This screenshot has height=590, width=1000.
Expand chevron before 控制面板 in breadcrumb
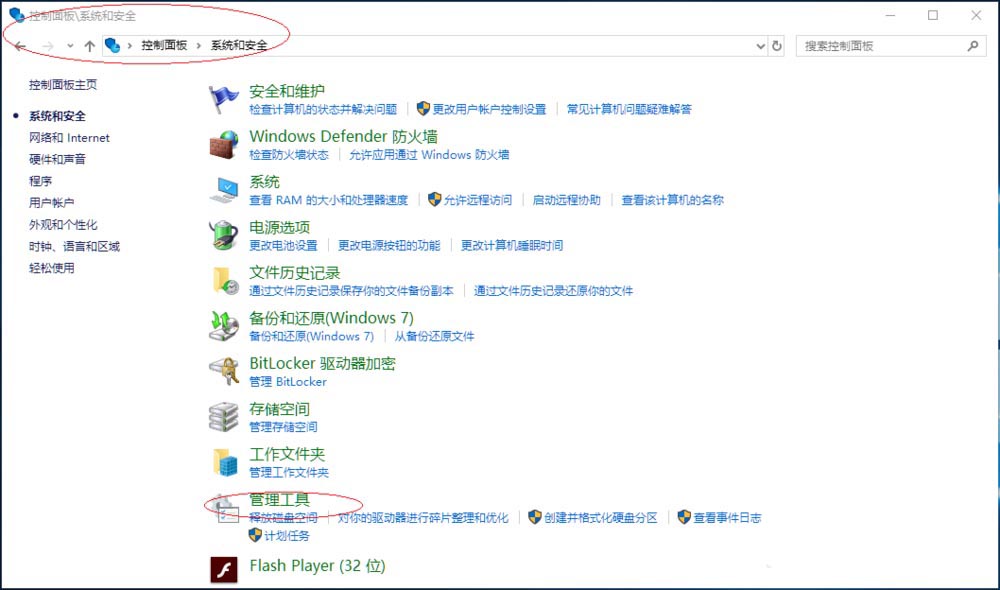(x=129, y=45)
